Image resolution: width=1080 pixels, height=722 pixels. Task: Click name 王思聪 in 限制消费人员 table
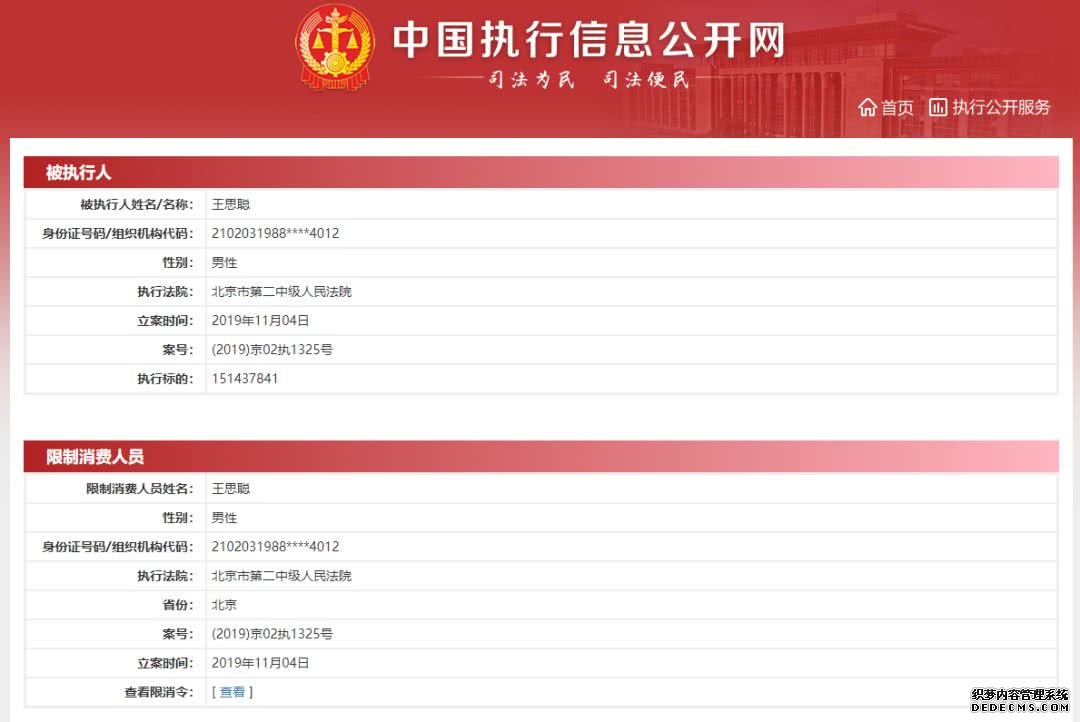point(231,489)
